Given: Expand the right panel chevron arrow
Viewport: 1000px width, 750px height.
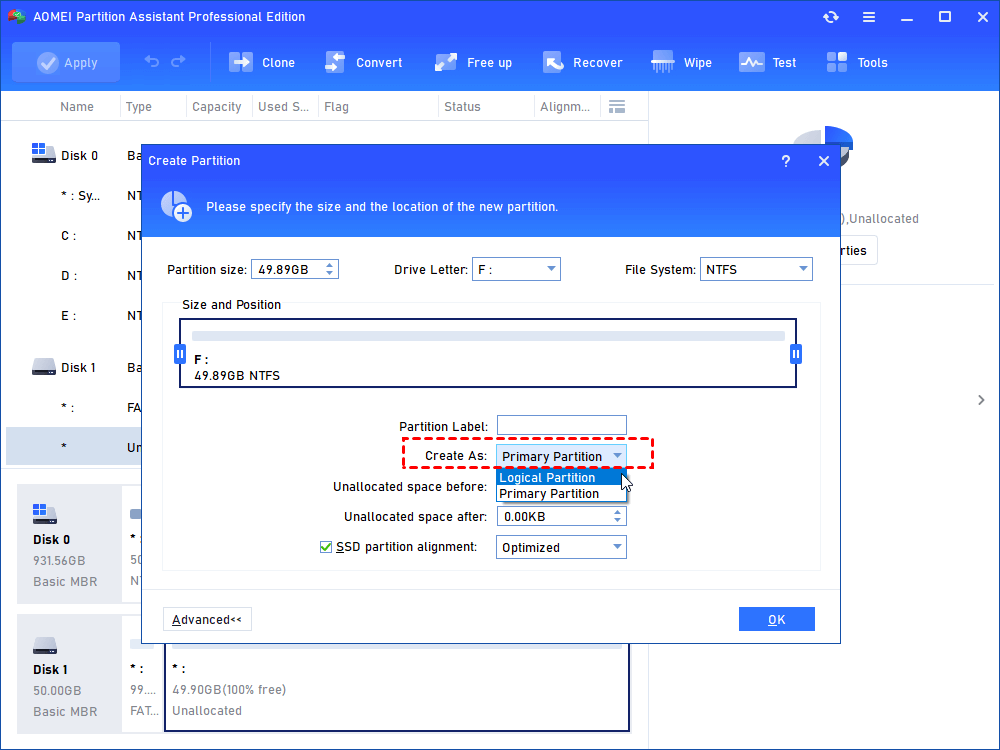Looking at the screenshot, I should [x=981, y=400].
